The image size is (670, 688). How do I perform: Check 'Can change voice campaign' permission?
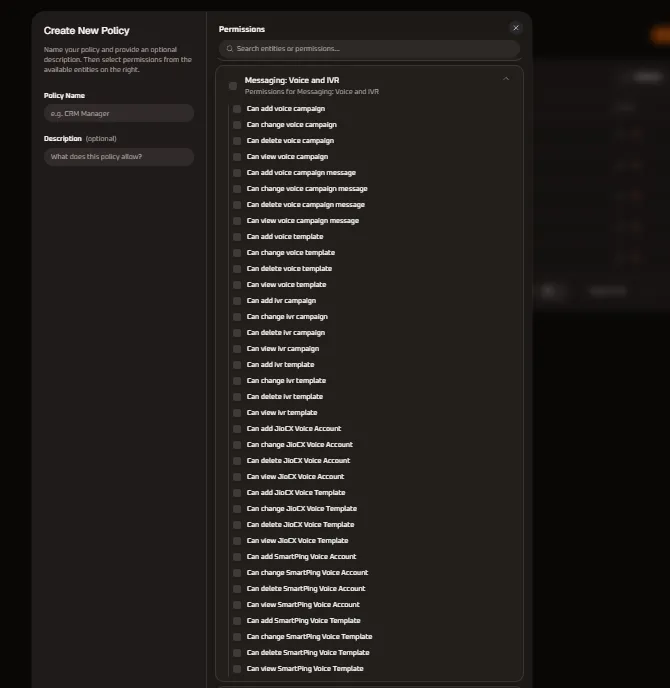237,125
